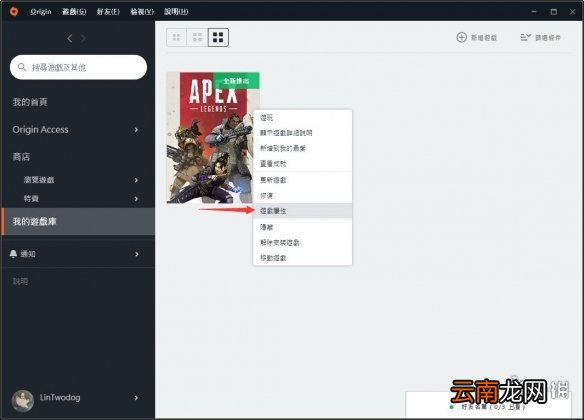Image resolution: width=584 pixels, height=420 pixels.
Task: Open the 好友名單 friends list bar
Action: click(488, 404)
